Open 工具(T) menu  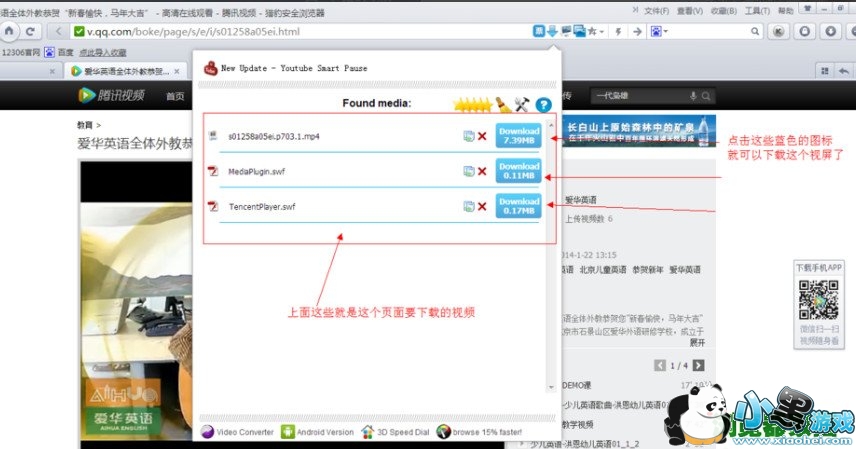point(757,11)
